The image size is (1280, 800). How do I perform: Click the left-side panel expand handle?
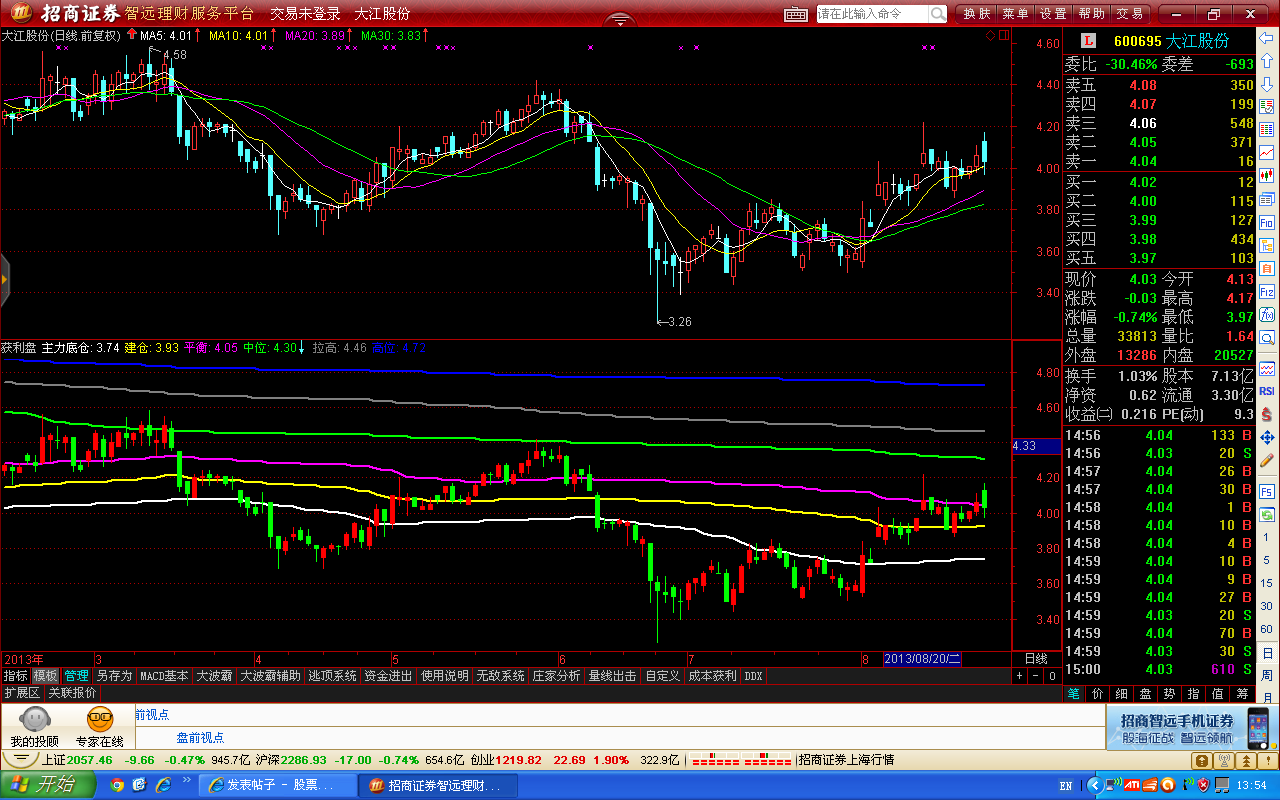(4, 279)
